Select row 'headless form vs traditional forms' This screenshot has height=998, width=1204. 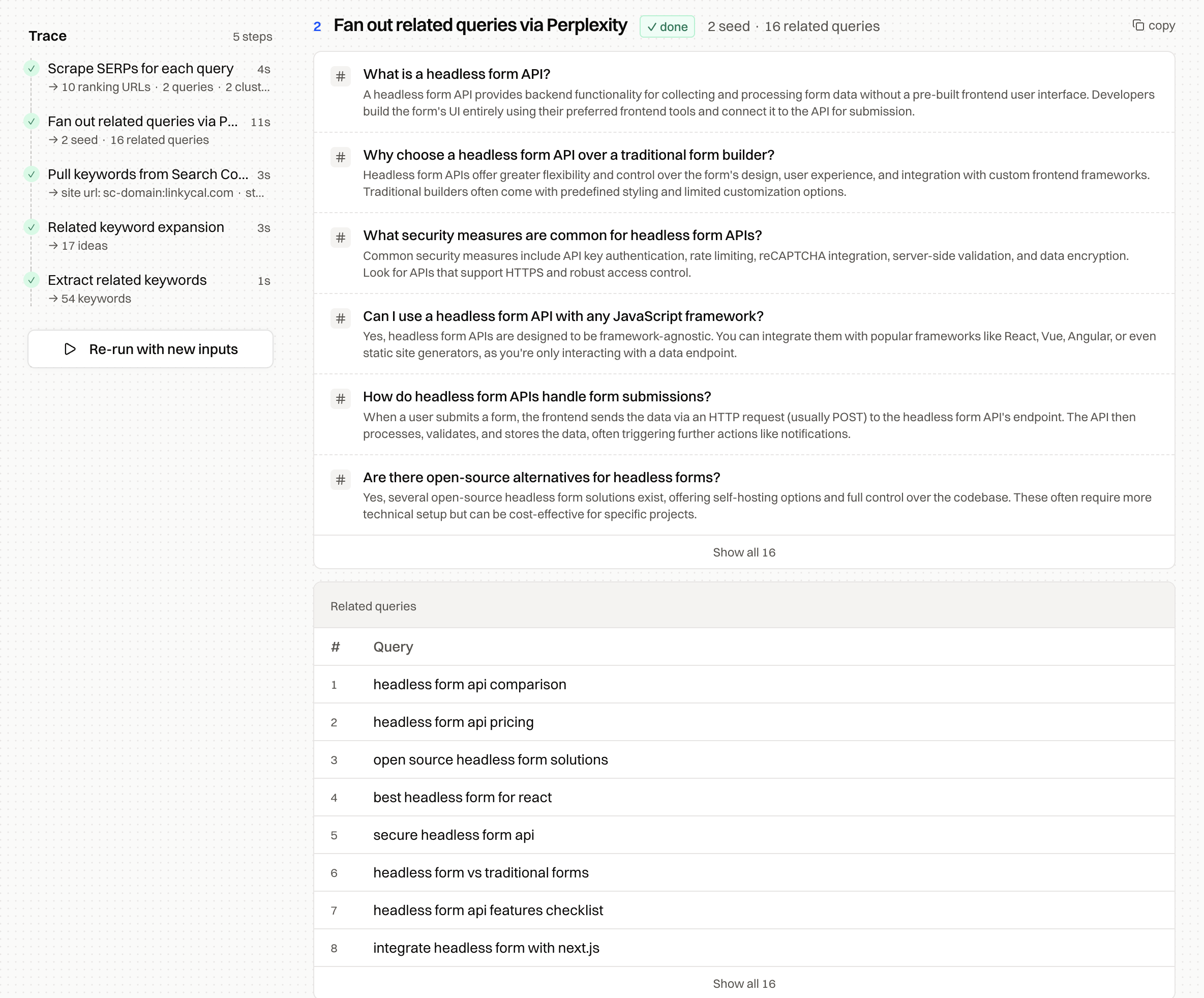point(744,872)
